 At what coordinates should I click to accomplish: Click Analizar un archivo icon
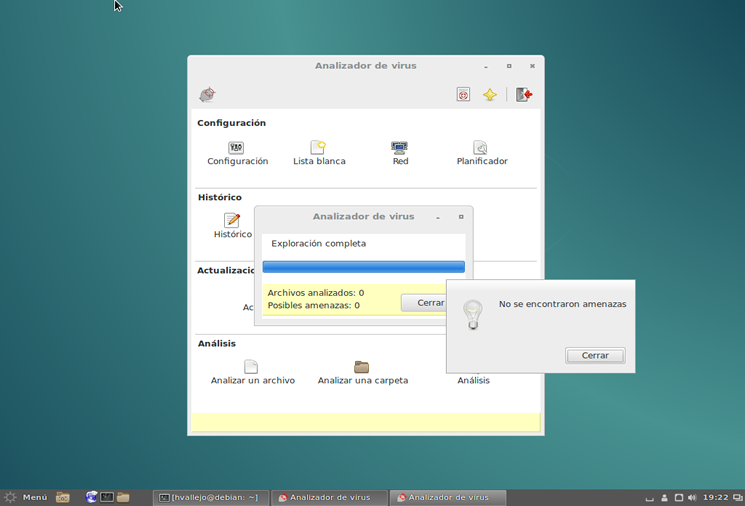click(252, 367)
